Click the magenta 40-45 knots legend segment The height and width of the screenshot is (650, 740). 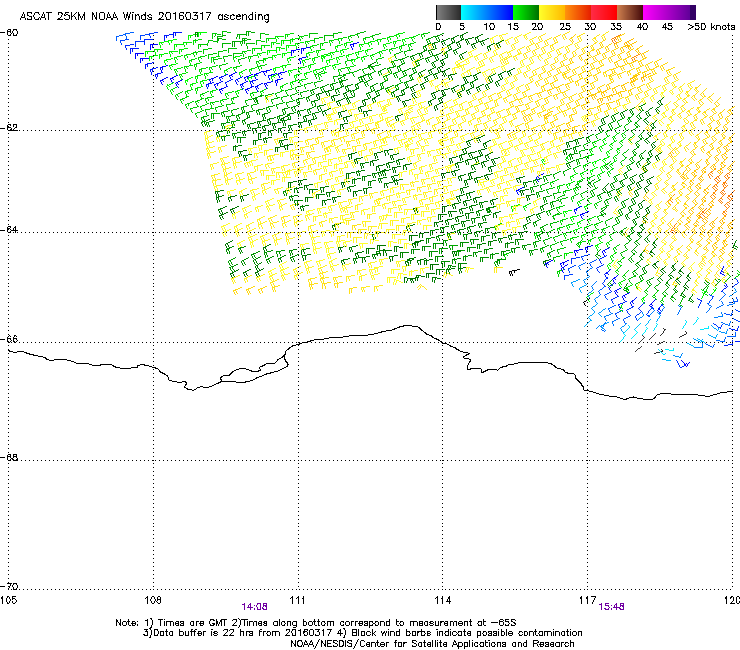(x=656, y=12)
